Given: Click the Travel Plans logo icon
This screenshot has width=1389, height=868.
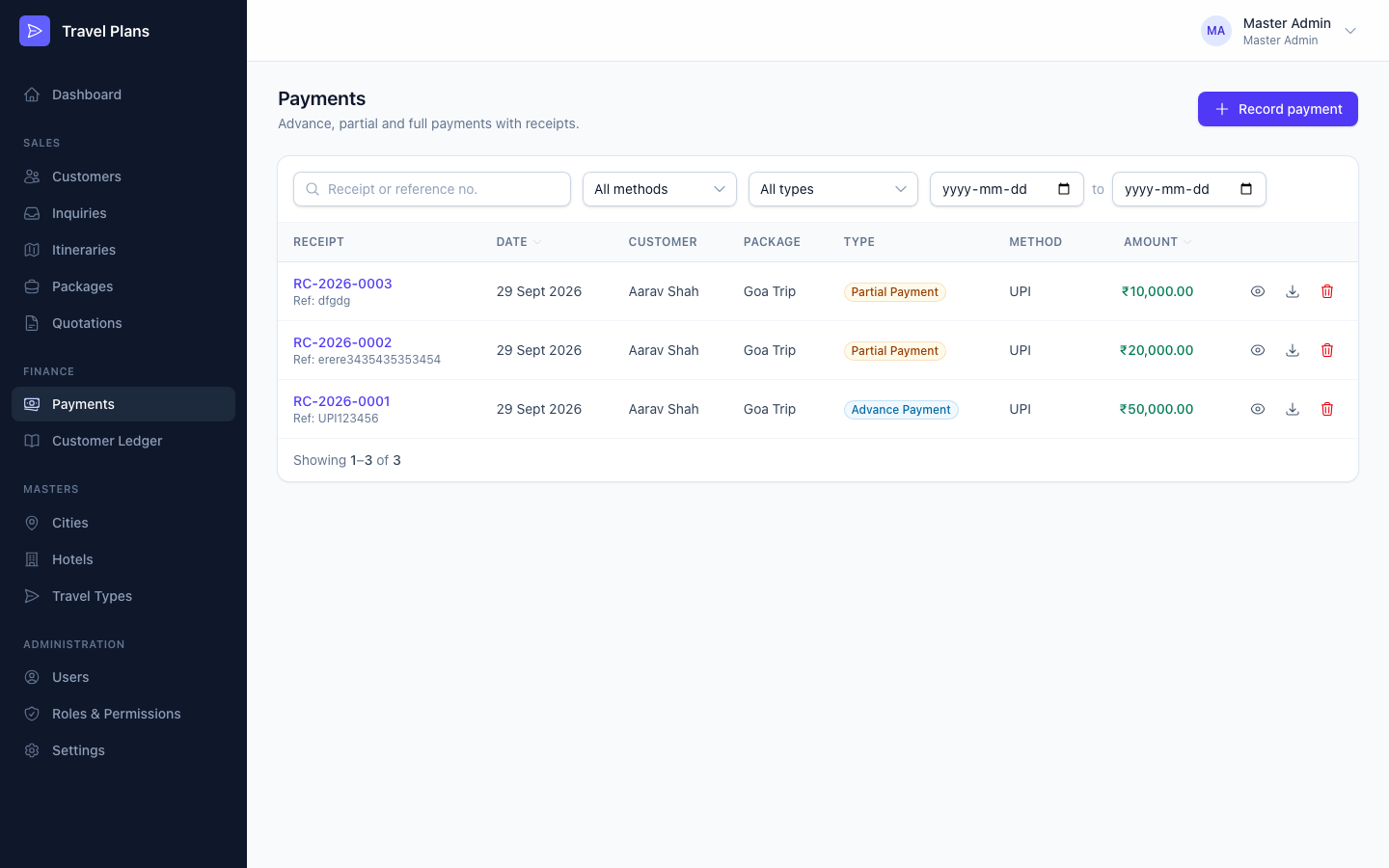Looking at the screenshot, I should tap(35, 31).
